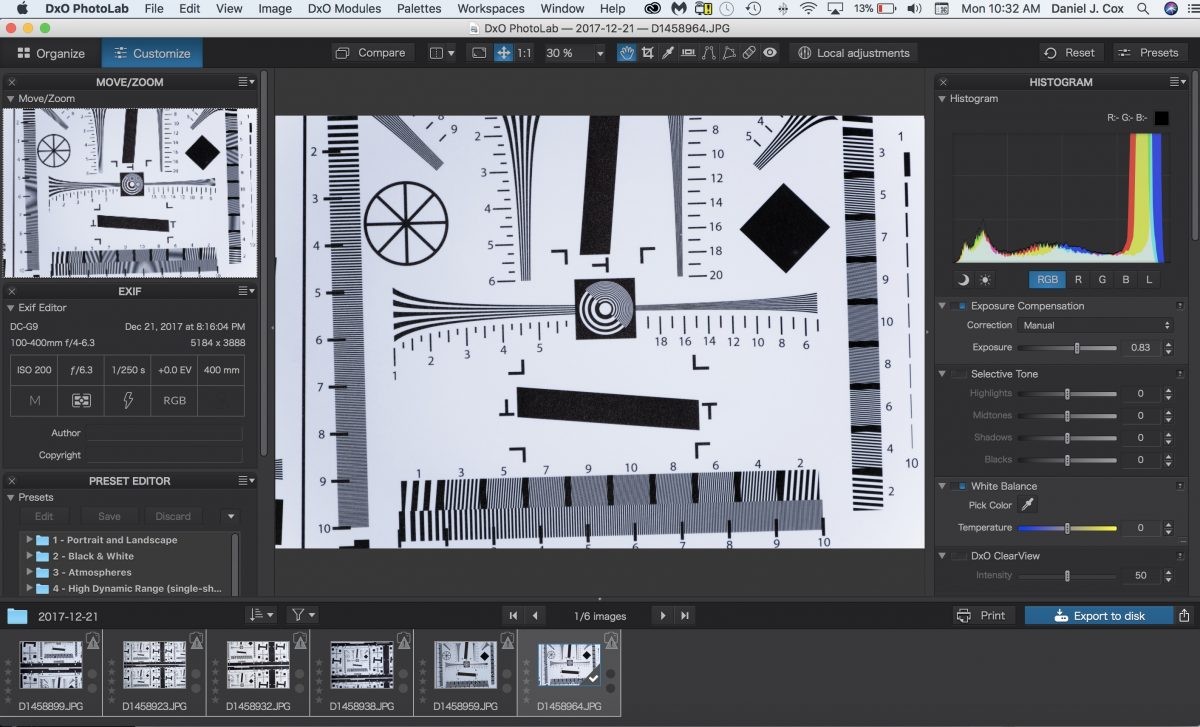Click the eye preview icon in the toolbar

point(770,53)
